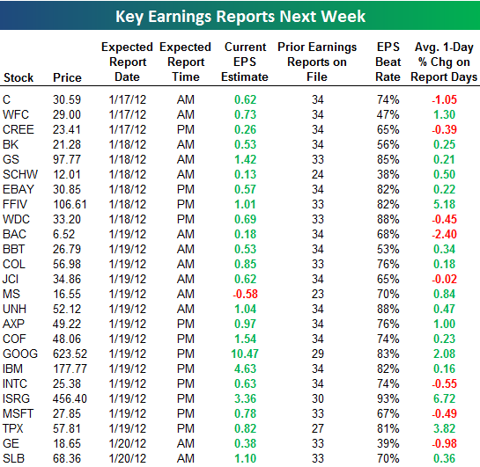
Task: Select the UNH ticker cell
Action: point(14,309)
